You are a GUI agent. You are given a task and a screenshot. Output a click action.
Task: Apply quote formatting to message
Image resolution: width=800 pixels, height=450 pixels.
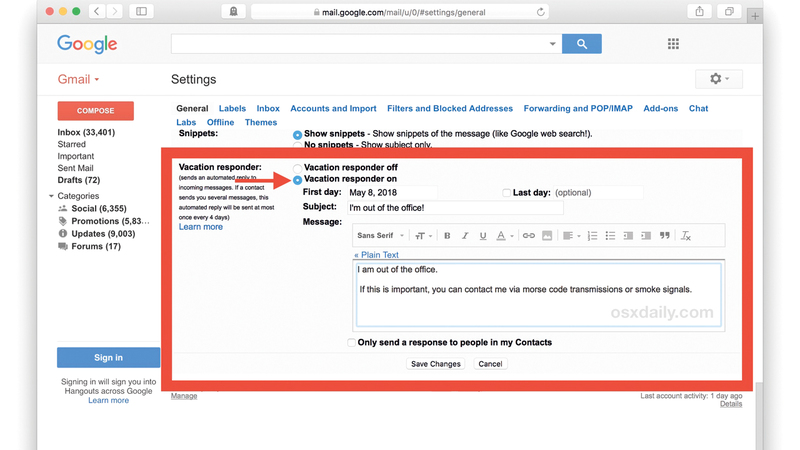tap(664, 236)
